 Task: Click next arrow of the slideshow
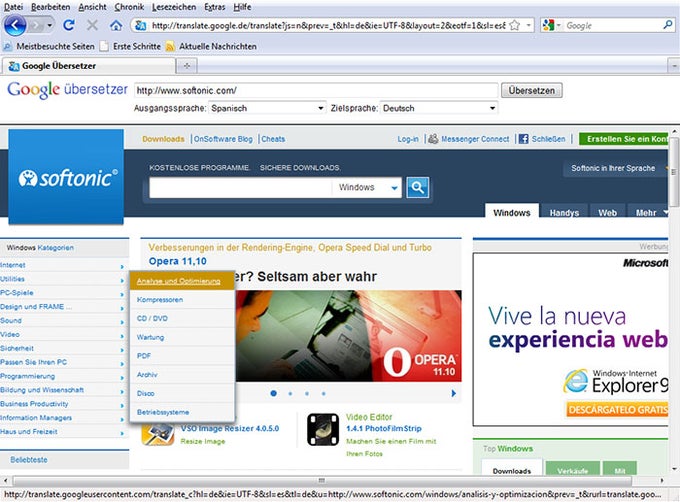[454, 393]
